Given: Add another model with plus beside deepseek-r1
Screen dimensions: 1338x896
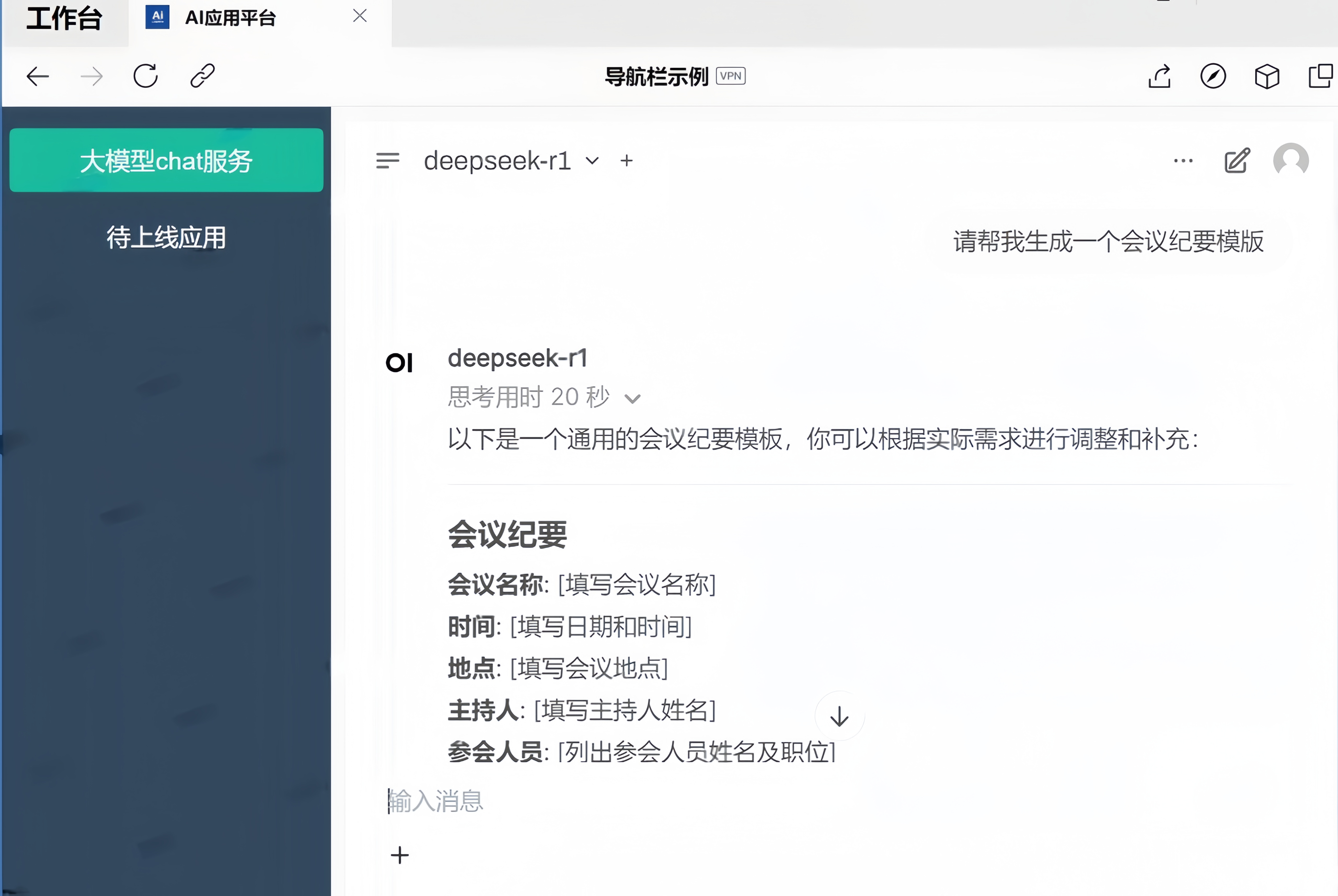Looking at the screenshot, I should pyautogui.click(x=627, y=160).
